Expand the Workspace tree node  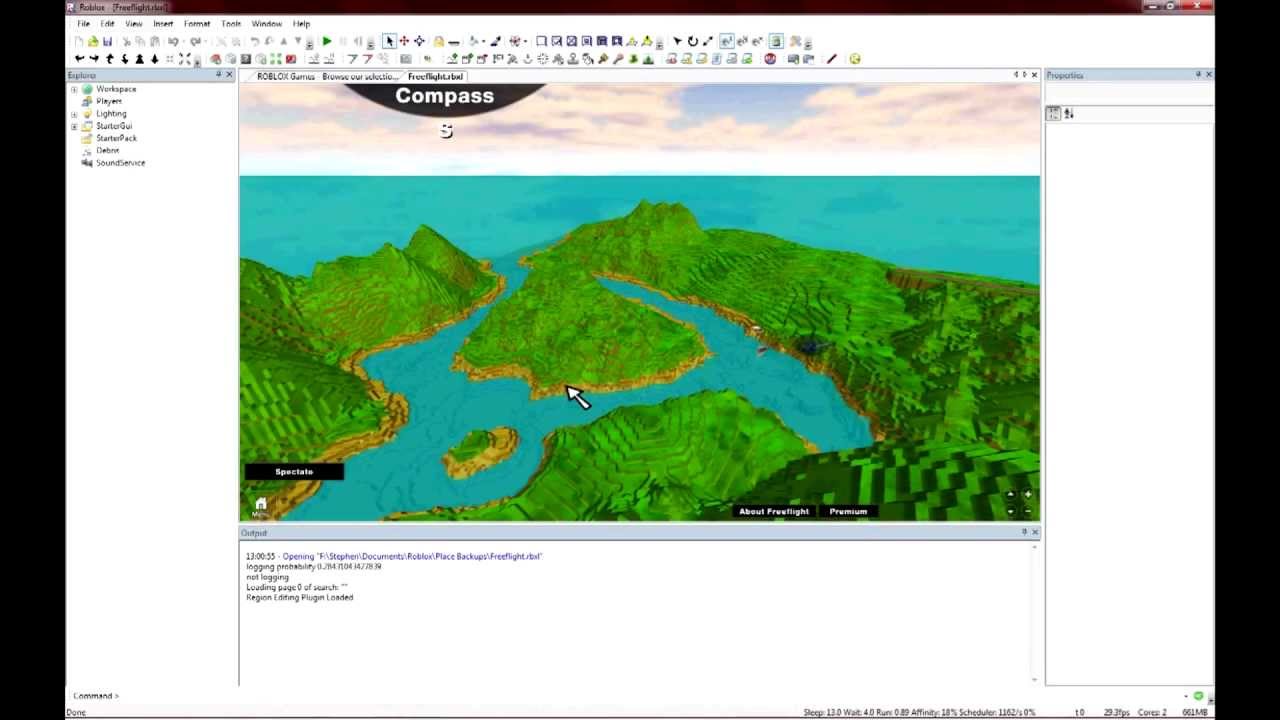[74, 89]
